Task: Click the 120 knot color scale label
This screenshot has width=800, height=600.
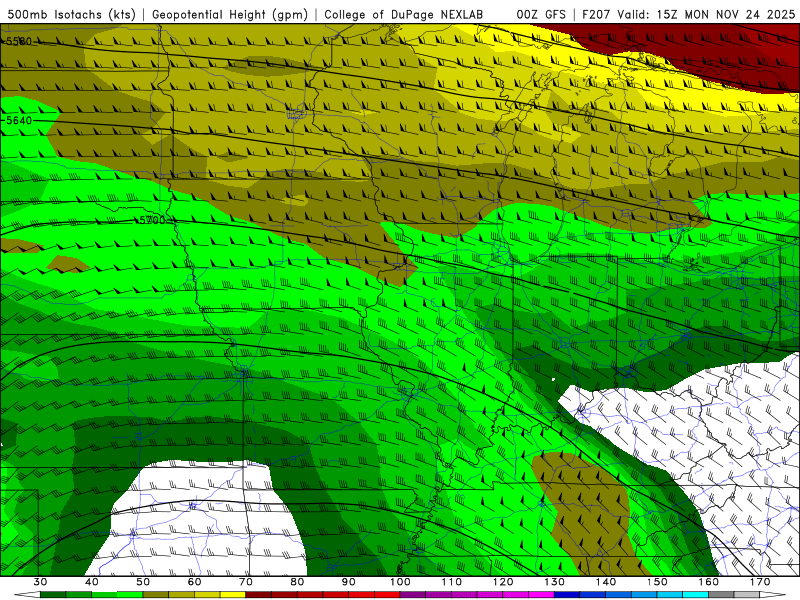Action: click(x=503, y=582)
